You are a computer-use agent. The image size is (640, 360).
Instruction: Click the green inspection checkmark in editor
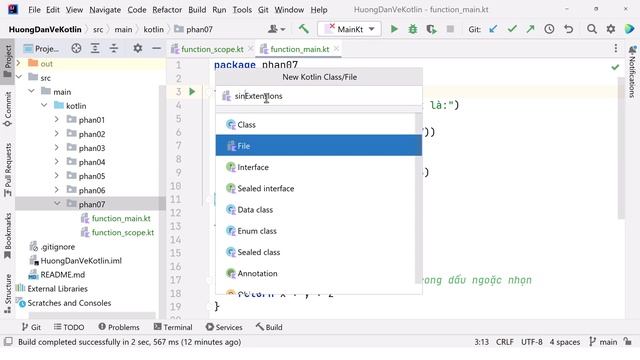[615, 67]
